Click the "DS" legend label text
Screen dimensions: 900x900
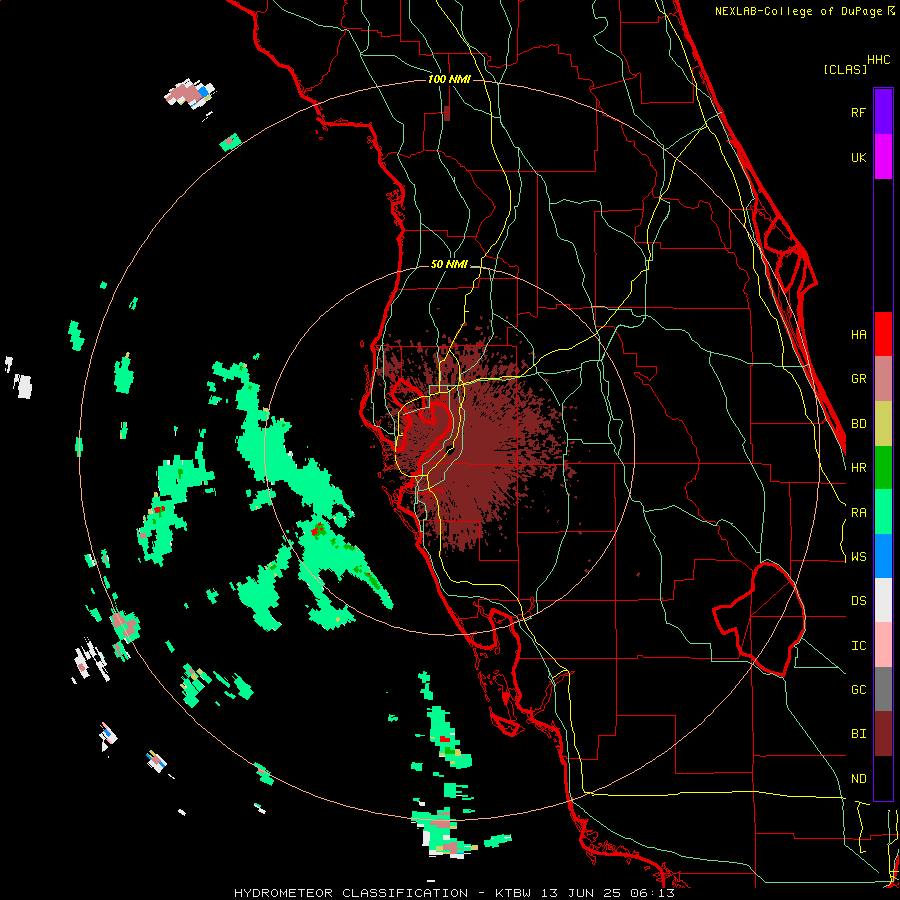click(858, 601)
